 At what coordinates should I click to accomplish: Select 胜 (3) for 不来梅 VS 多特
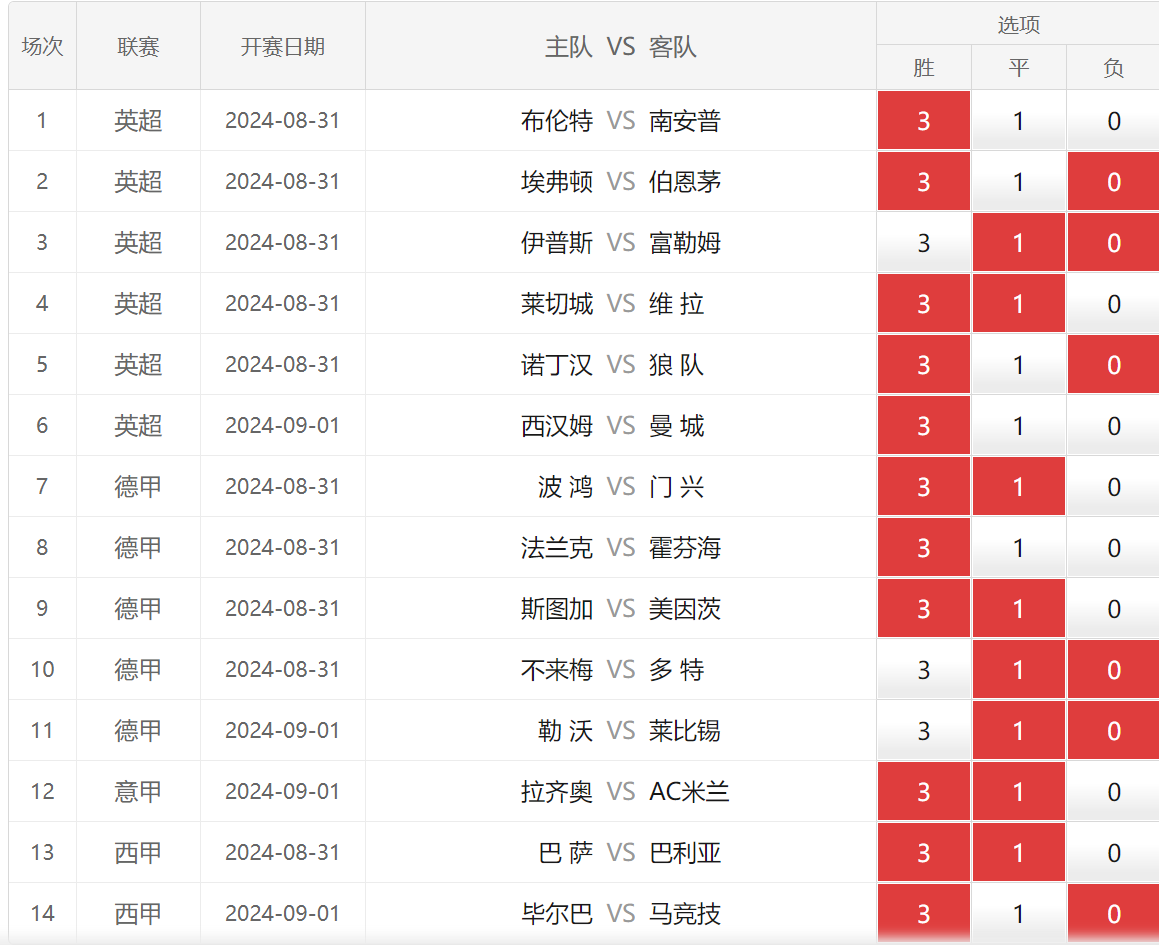coord(923,669)
